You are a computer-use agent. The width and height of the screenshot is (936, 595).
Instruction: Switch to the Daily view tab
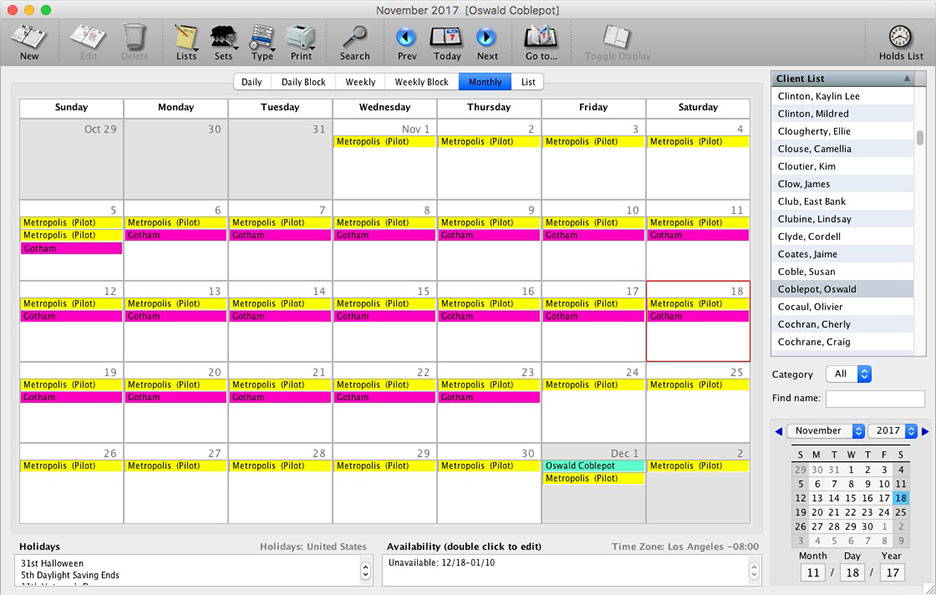click(252, 82)
